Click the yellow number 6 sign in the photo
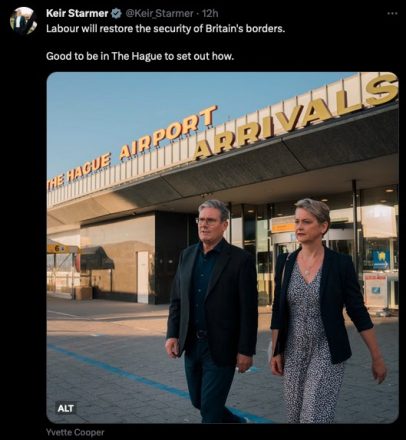Screen dimensions: 406x440 click(x=59, y=249)
